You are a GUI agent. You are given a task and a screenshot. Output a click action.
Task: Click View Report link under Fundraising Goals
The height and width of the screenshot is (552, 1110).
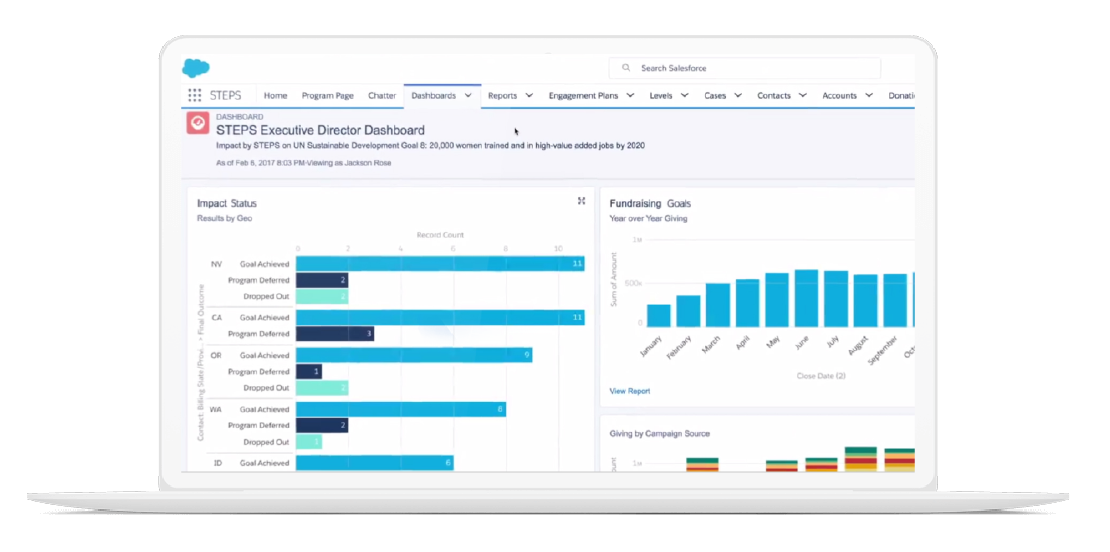click(630, 391)
